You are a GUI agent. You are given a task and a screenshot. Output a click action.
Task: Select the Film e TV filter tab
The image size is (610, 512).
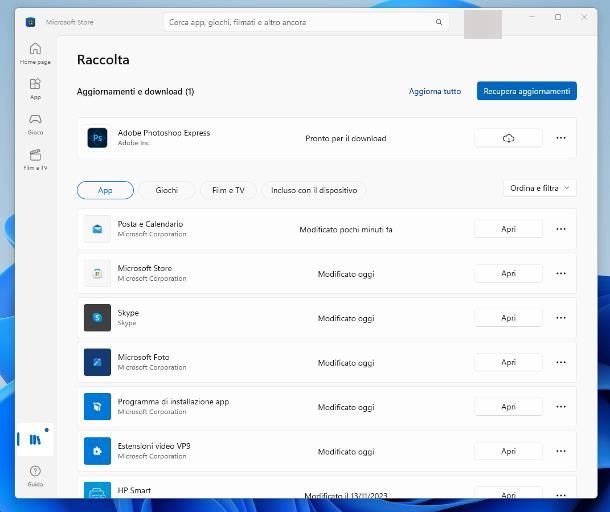[228, 190]
